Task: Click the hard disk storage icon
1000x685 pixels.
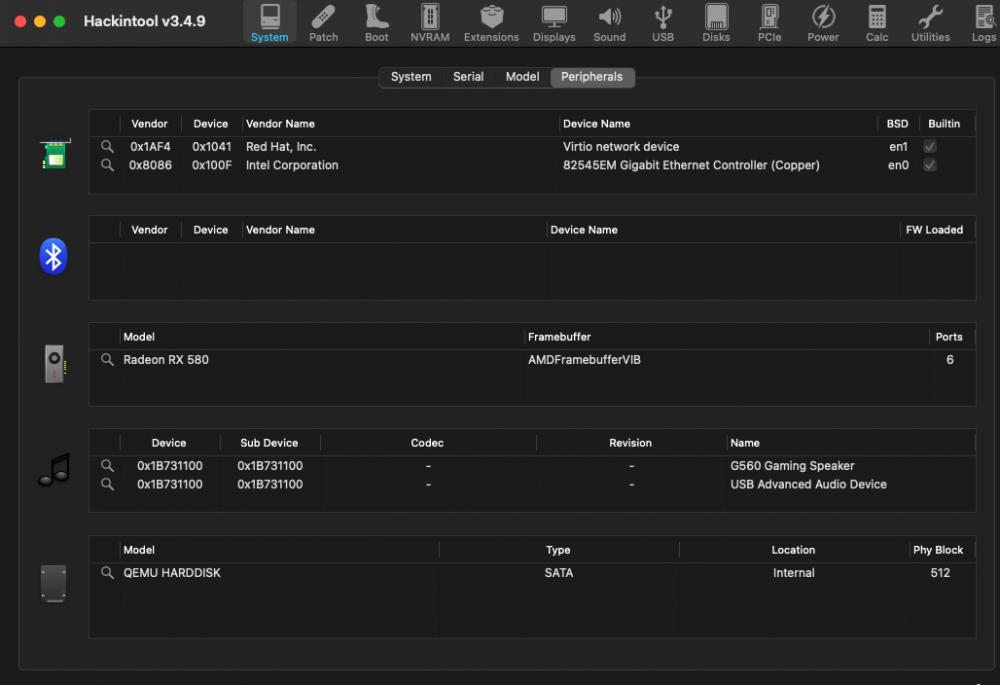Action: pos(54,583)
